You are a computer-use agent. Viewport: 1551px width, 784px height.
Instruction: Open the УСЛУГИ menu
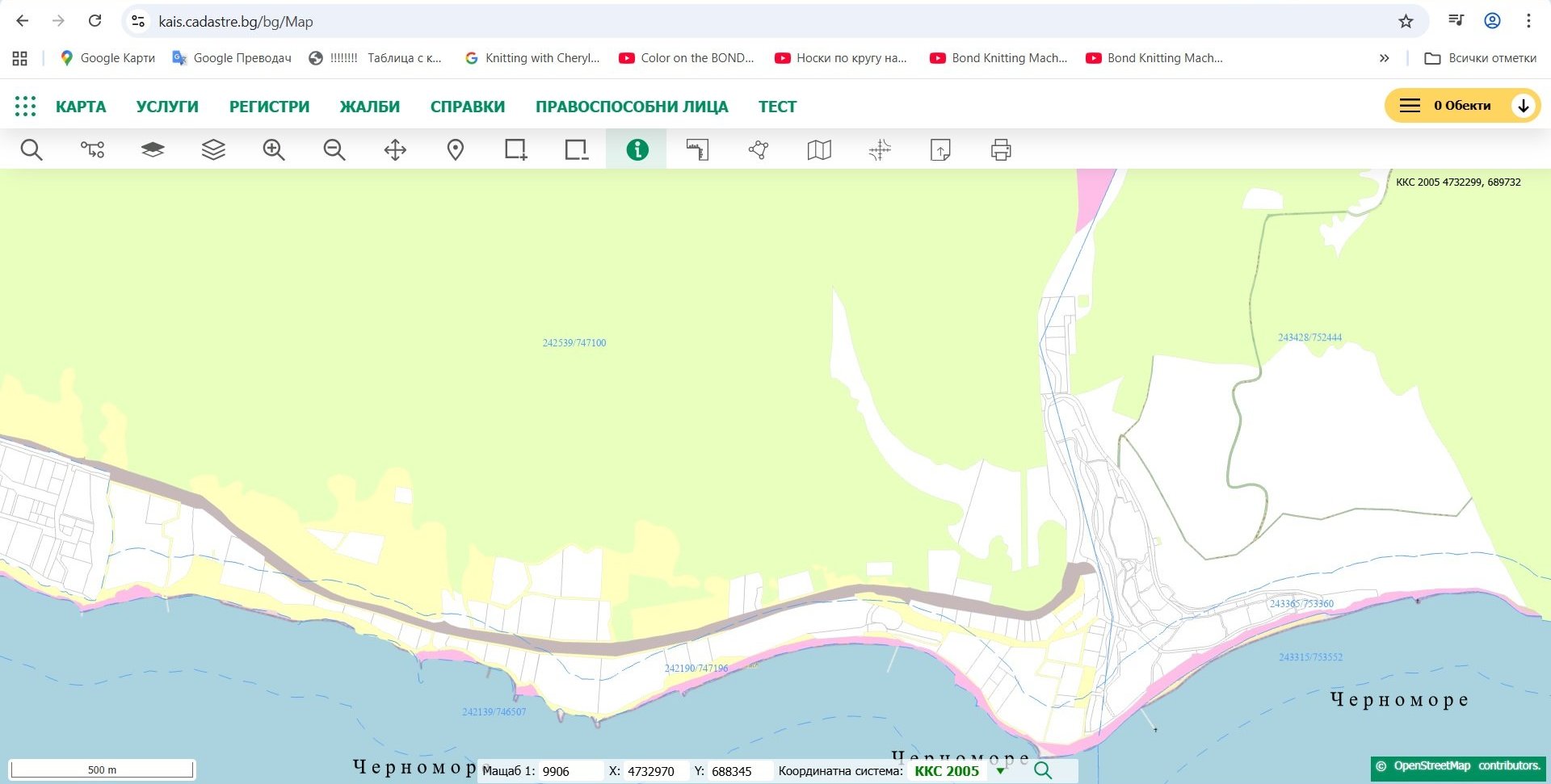point(167,107)
